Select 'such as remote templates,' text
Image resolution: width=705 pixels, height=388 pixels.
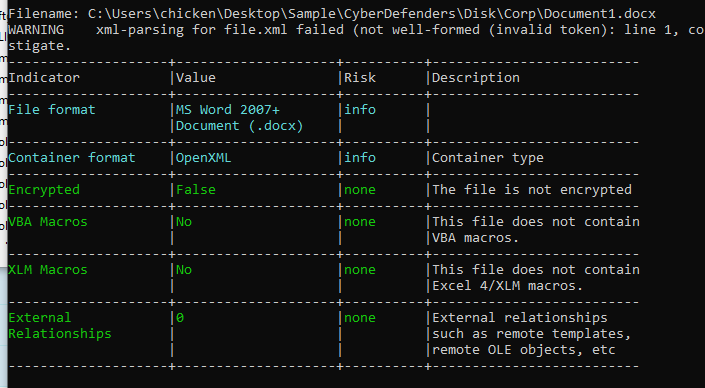tap(532, 334)
